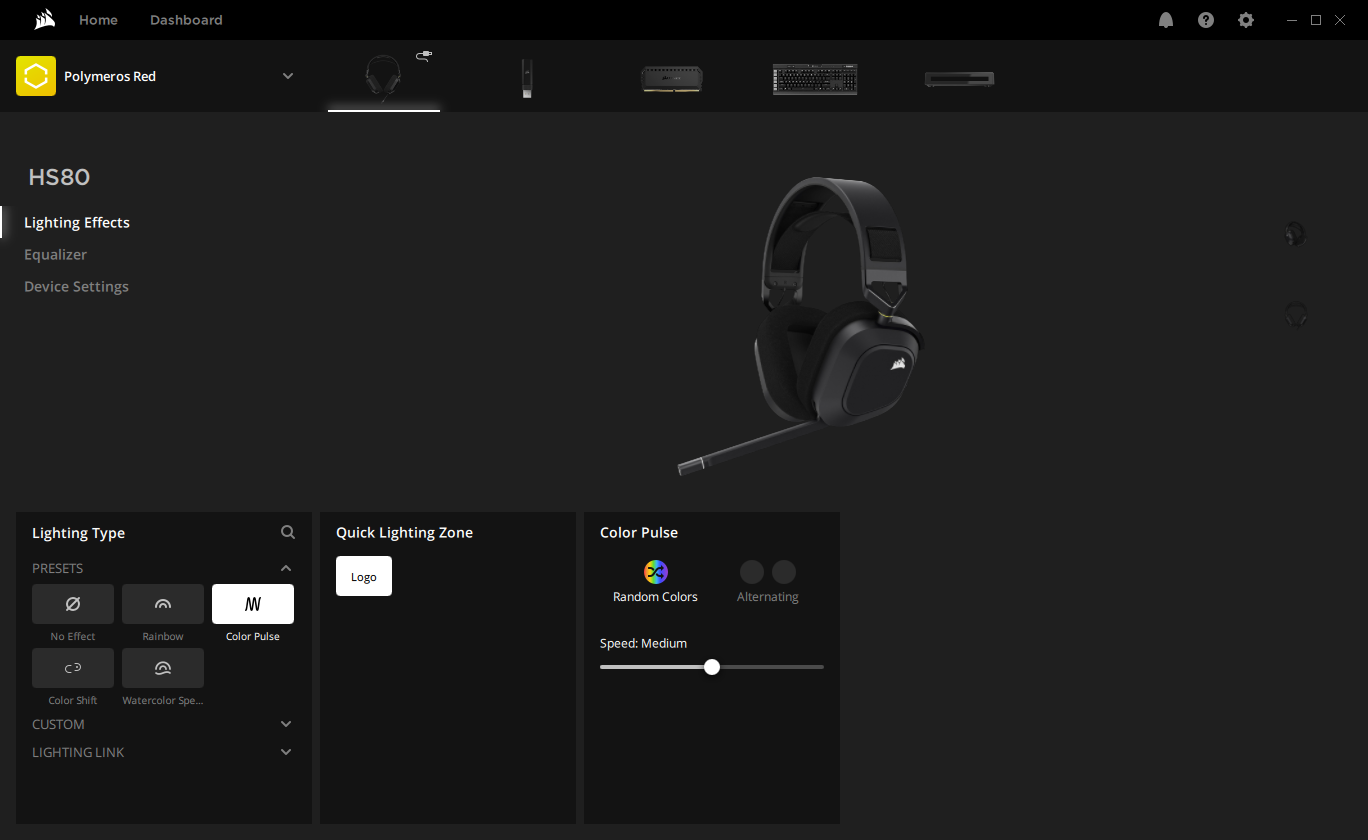The height and width of the screenshot is (840, 1368).
Task: Pick the first Alternating color swatch
Action: (752, 572)
